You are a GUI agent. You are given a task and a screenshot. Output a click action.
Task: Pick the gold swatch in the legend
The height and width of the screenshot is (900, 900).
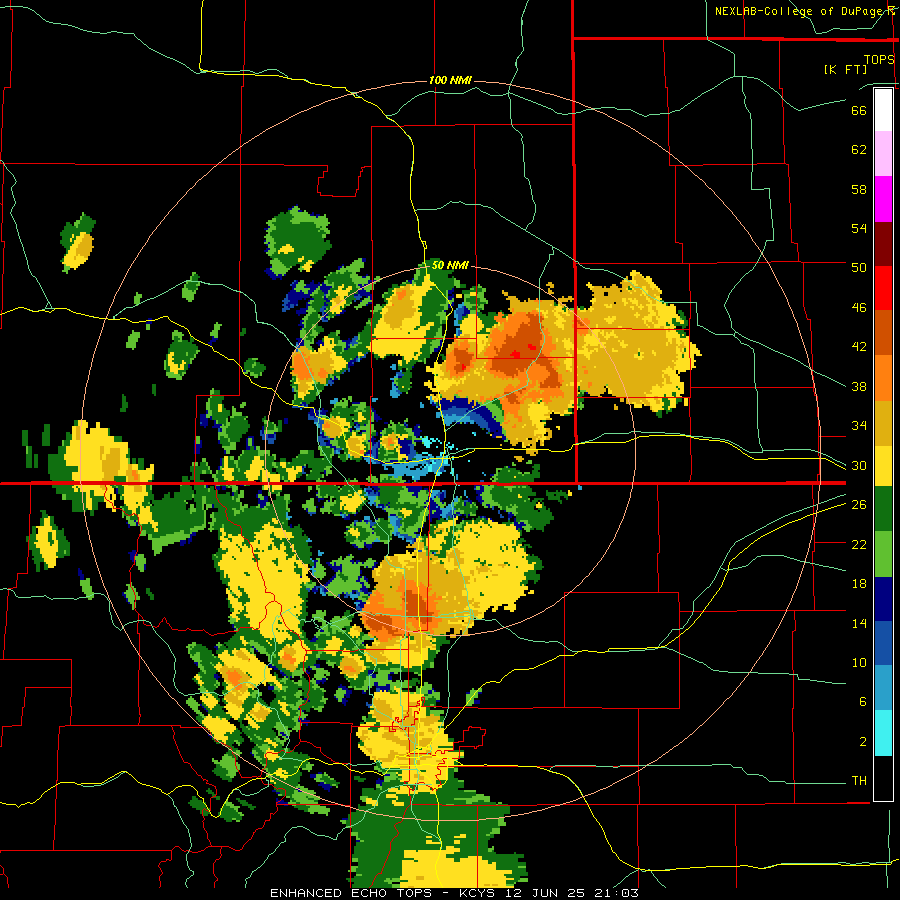pyautogui.click(x=883, y=423)
